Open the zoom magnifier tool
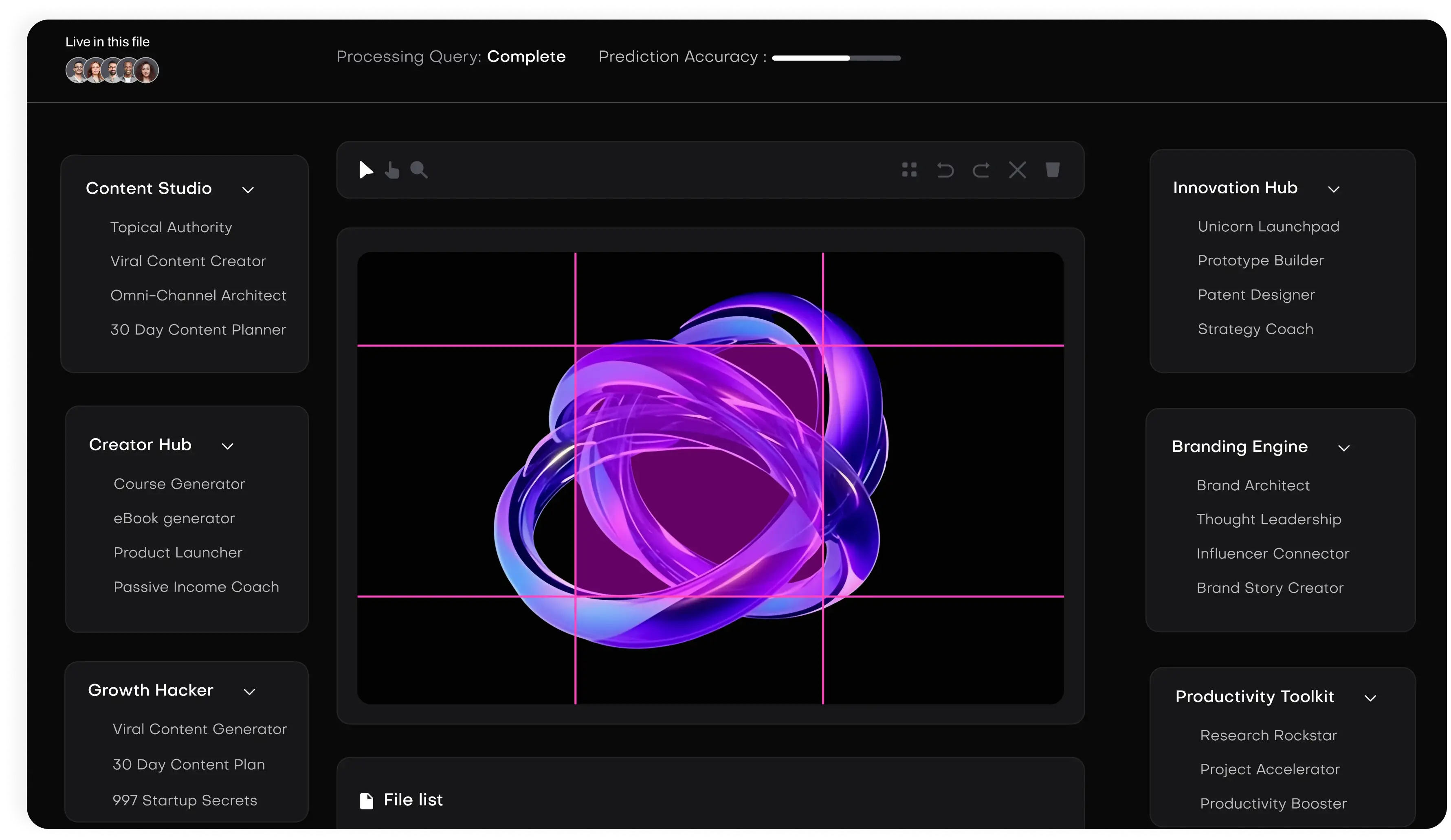The height and width of the screenshot is (840, 1451). [419, 170]
